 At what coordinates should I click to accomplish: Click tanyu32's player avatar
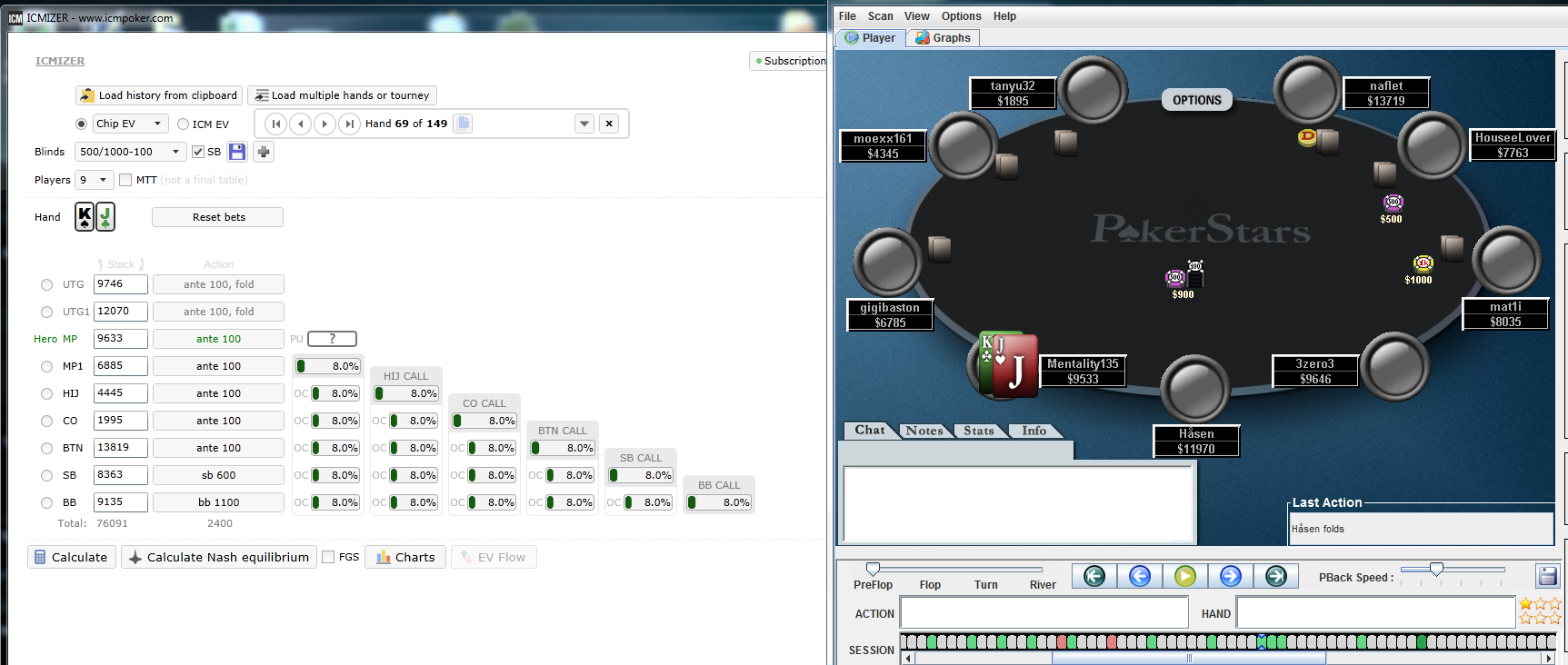point(1094,91)
